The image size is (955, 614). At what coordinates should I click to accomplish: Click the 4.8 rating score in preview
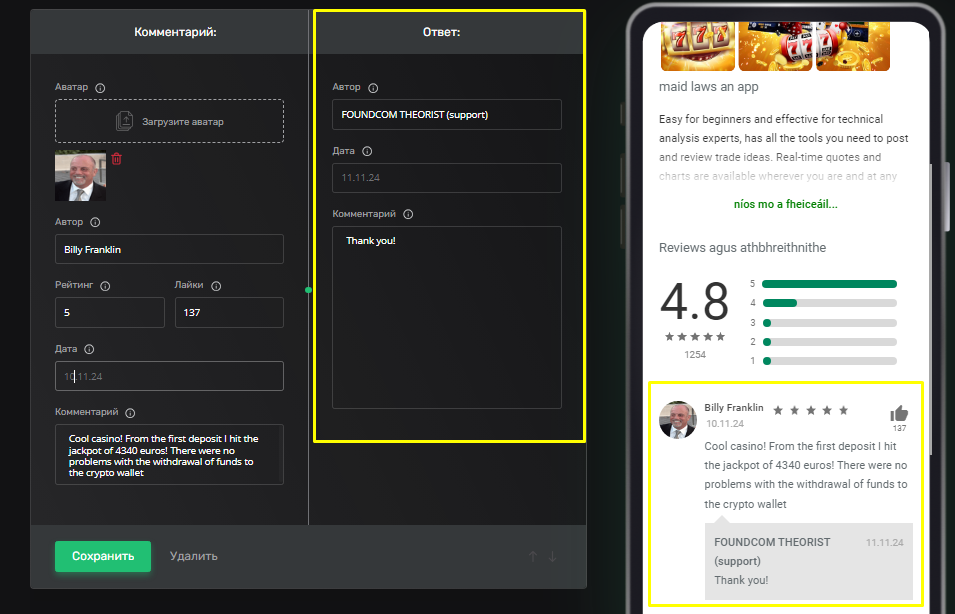point(694,302)
